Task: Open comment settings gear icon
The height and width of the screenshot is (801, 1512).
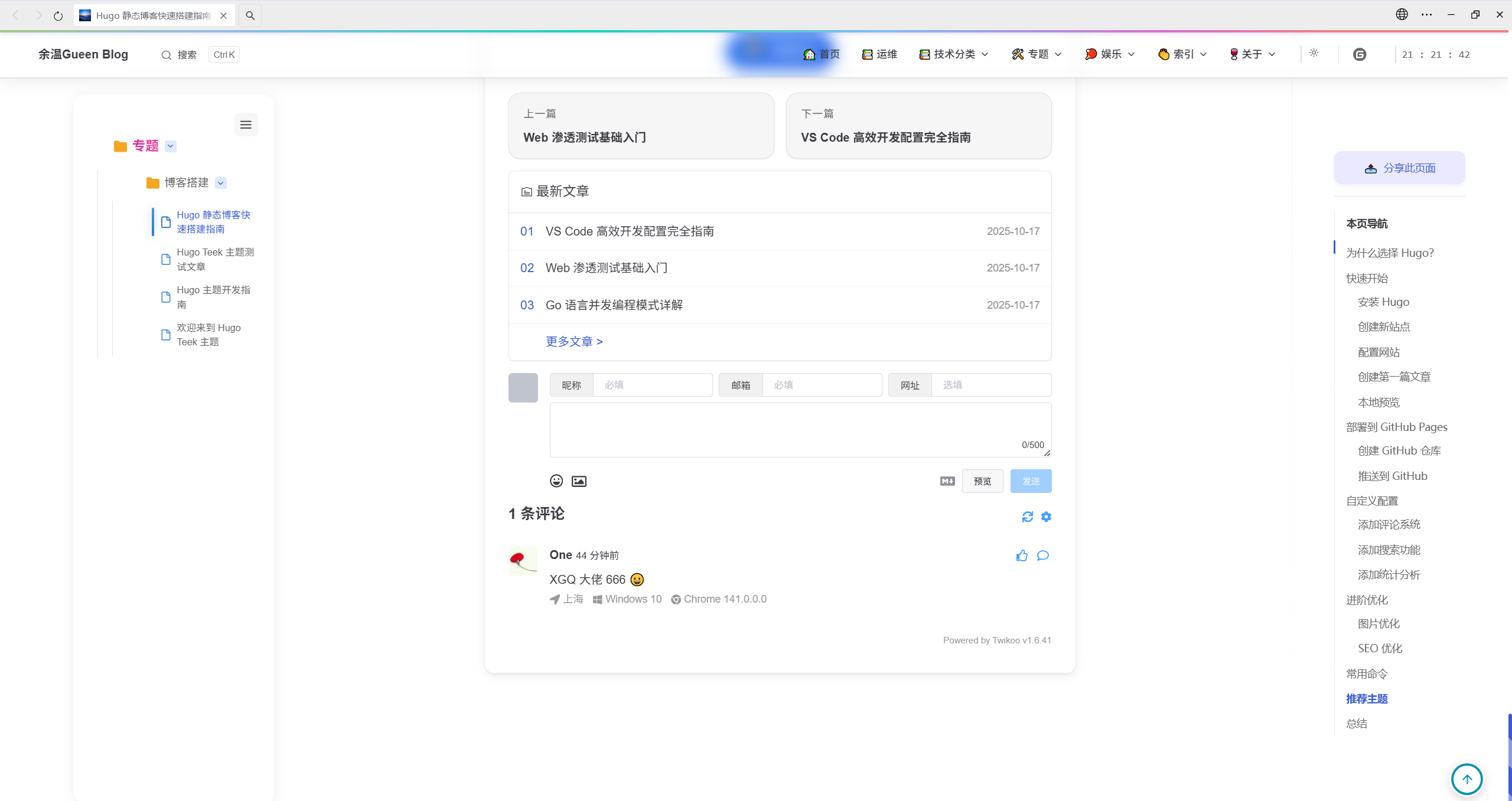Action: coord(1046,516)
